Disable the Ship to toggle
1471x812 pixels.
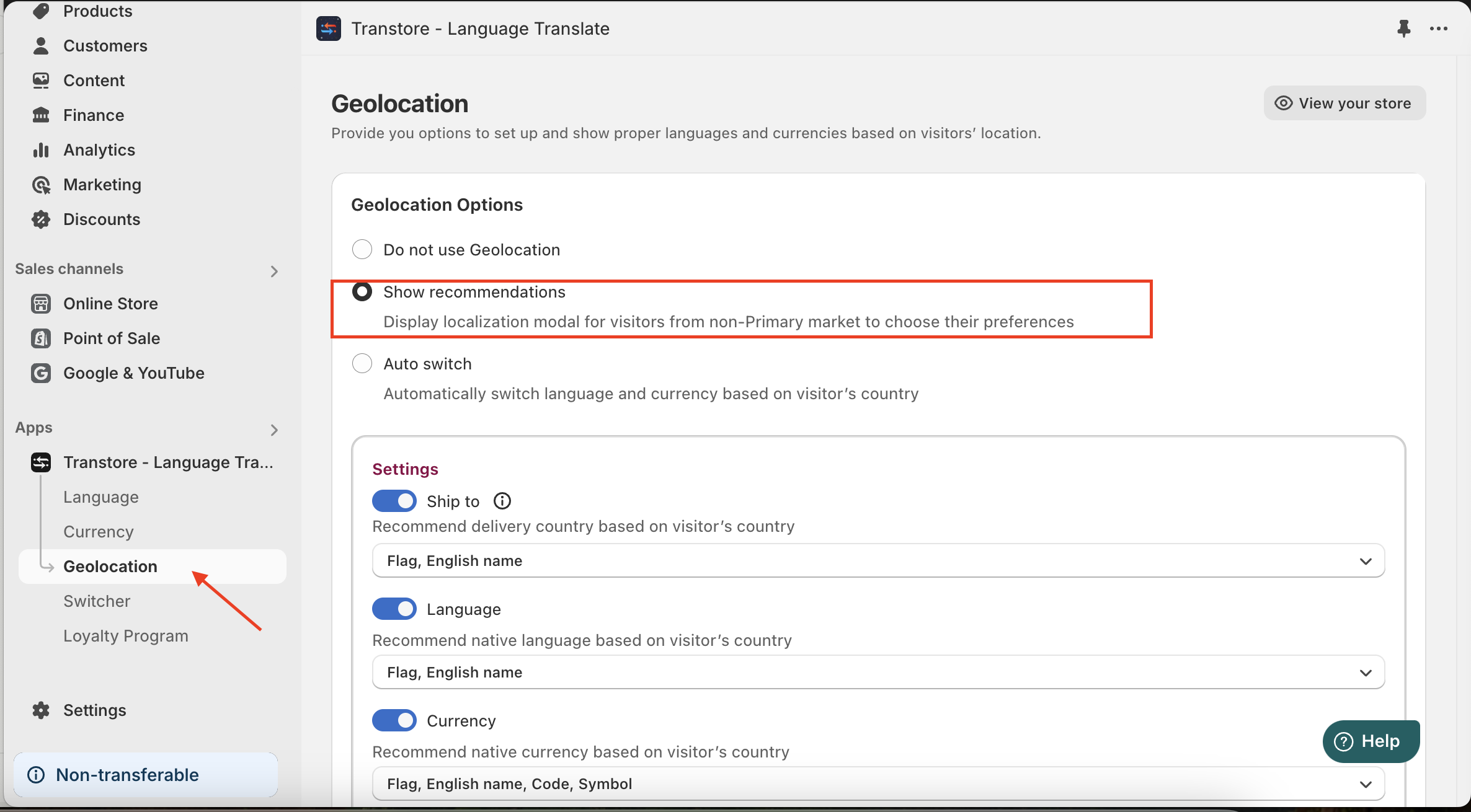394,501
